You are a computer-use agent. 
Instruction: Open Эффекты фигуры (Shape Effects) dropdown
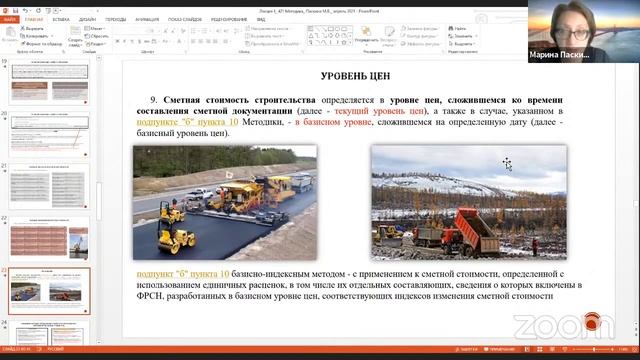[x=420, y=43]
